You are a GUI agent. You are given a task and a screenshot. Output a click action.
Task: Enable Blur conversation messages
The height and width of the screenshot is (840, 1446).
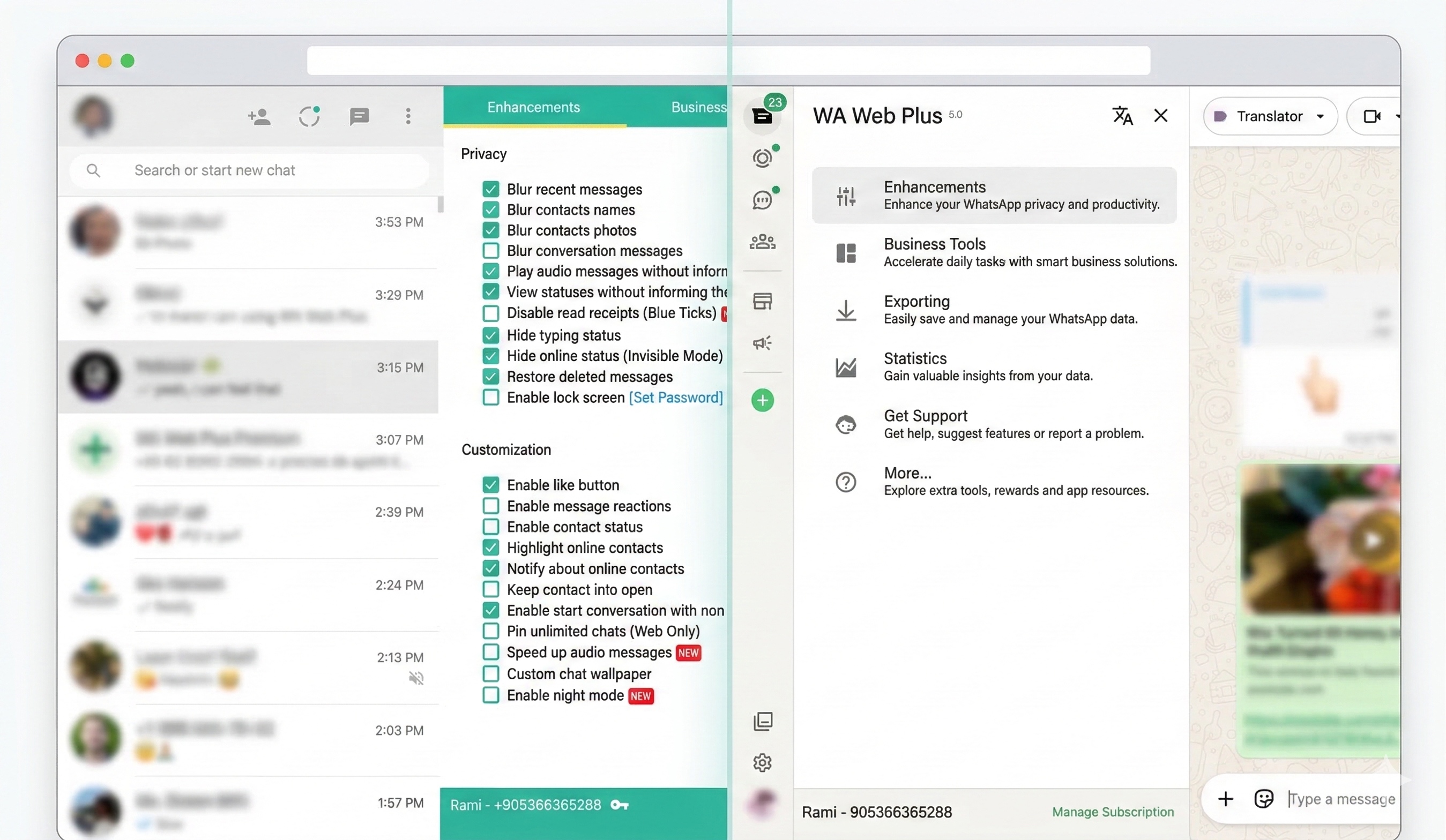click(x=490, y=251)
